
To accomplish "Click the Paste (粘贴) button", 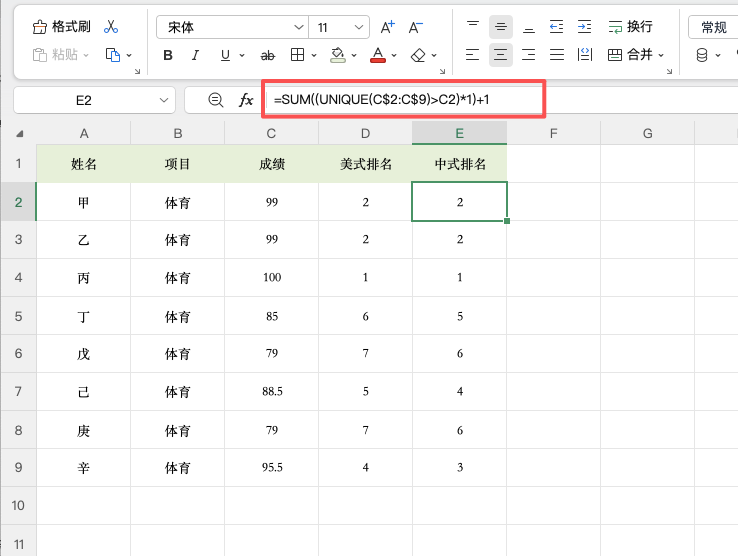I will click(55, 55).
